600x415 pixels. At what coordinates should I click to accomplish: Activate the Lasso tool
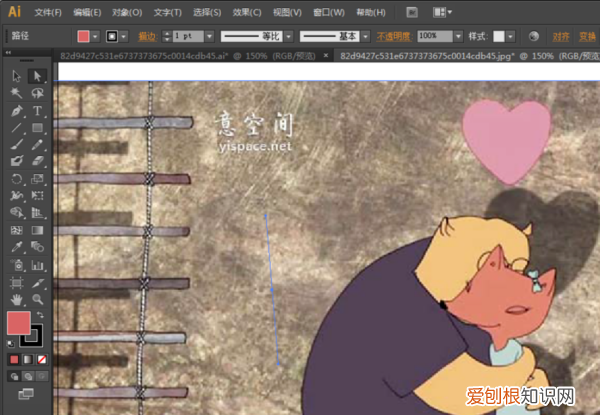tap(37, 93)
